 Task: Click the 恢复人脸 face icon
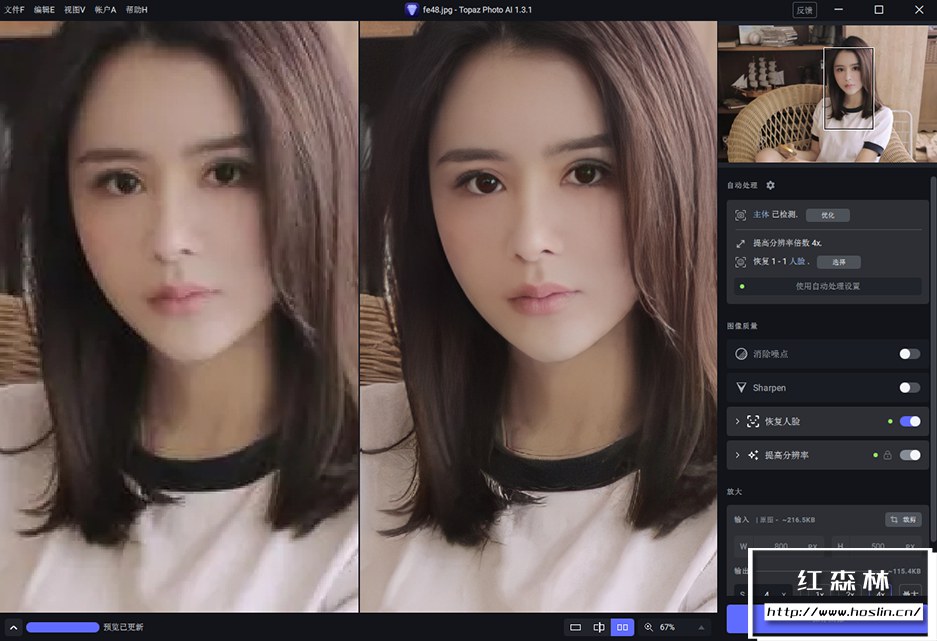[753, 421]
